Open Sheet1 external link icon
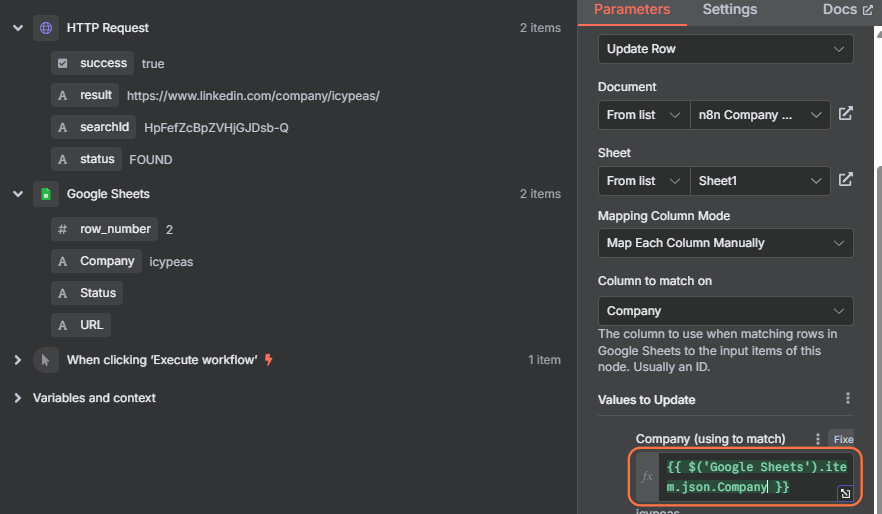Viewport: 882px width, 514px height. point(845,179)
